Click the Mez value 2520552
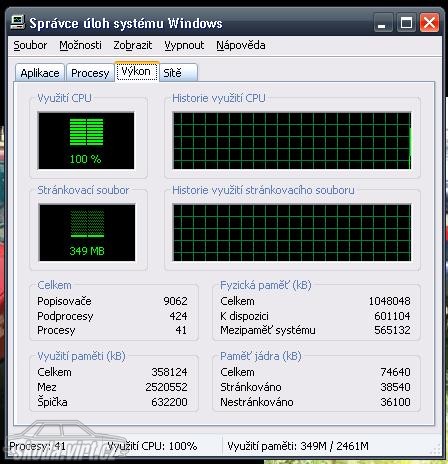This screenshot has width=448, height=464. point(166,387)
